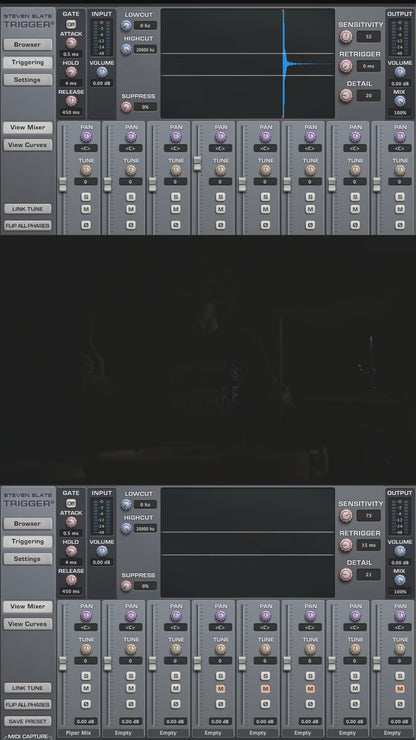Click the Suppress knob in upper plugin
This screenshot has height=740, width=416.
[x=126, y=107]
